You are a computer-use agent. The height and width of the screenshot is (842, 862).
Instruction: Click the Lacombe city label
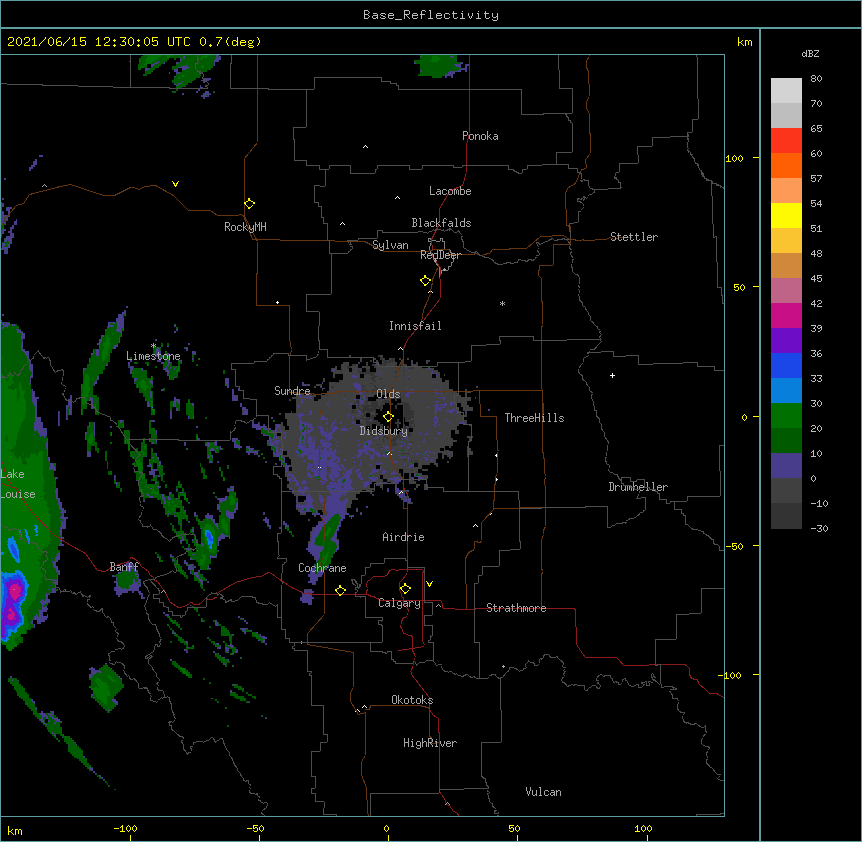(x=450, y=191)
